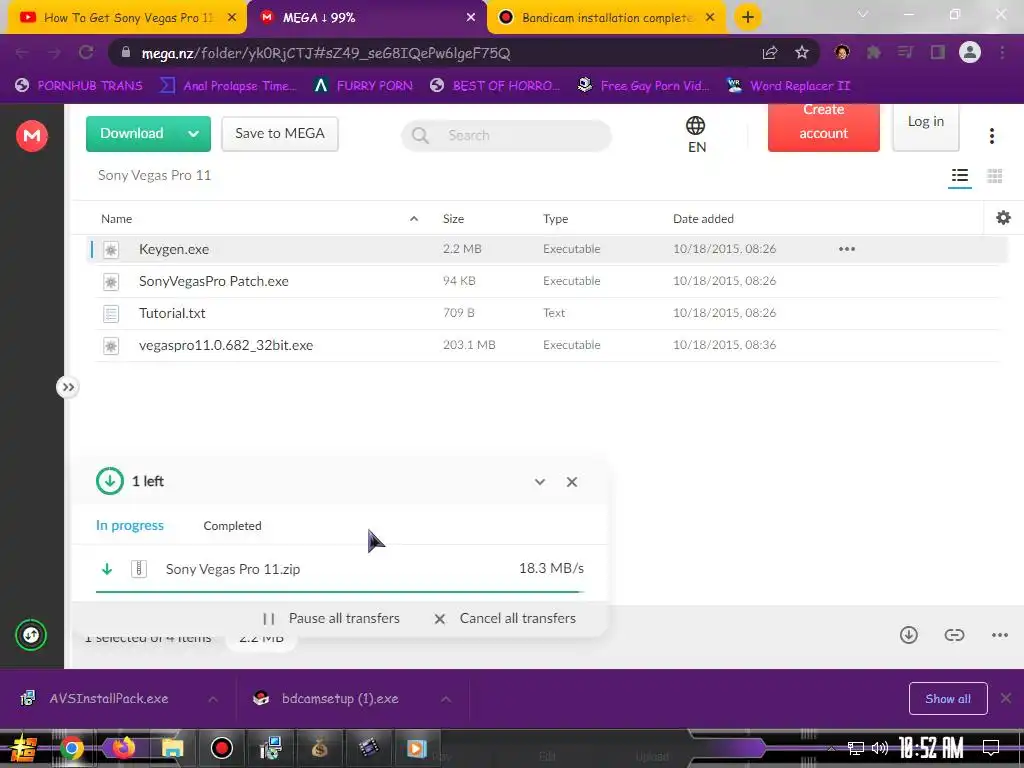Switch to In progress tab
This screenshot has height=768, width=1024.
(x=129, y=526)
